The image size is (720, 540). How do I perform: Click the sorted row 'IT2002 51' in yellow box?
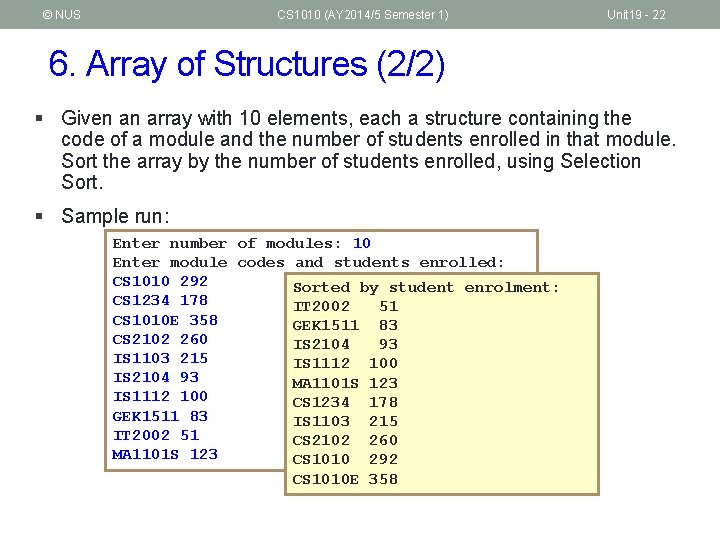[x=345, y=307]
